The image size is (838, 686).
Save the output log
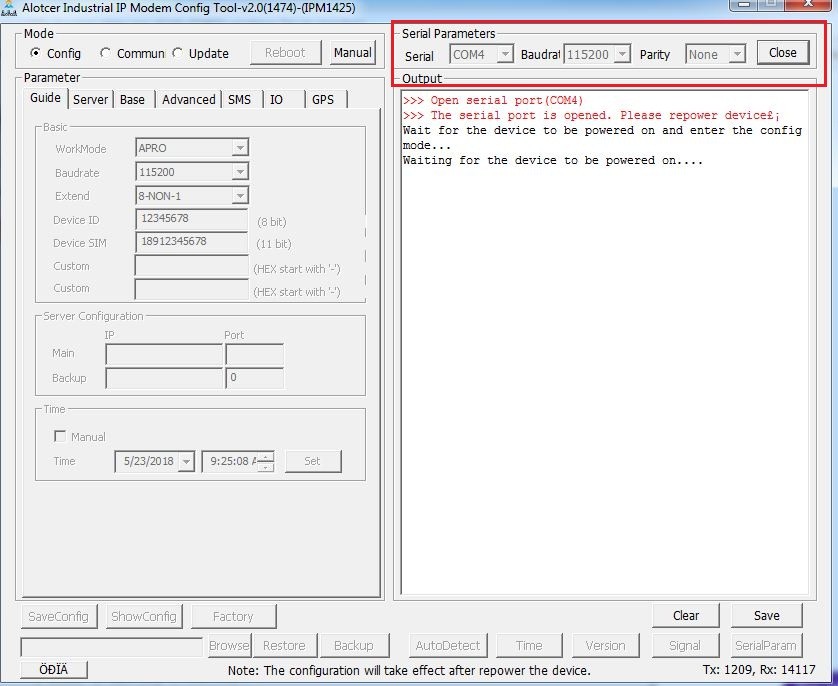(766, 615)
